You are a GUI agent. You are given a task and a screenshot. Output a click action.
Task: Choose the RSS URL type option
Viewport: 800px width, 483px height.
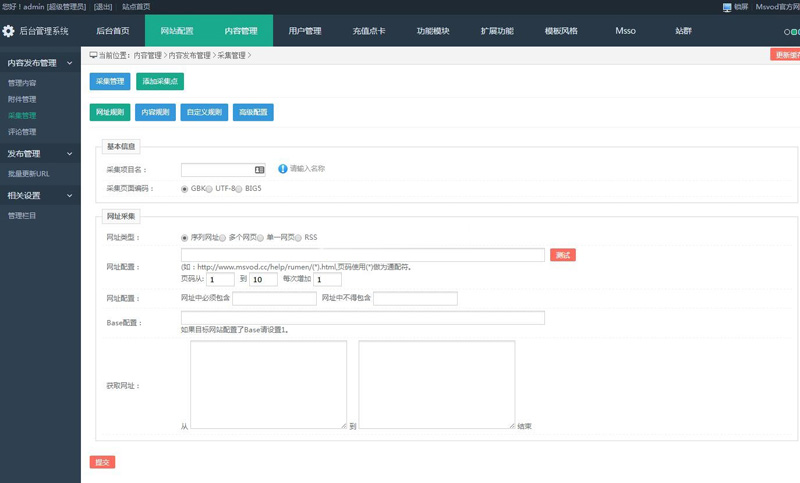(298, 238)
